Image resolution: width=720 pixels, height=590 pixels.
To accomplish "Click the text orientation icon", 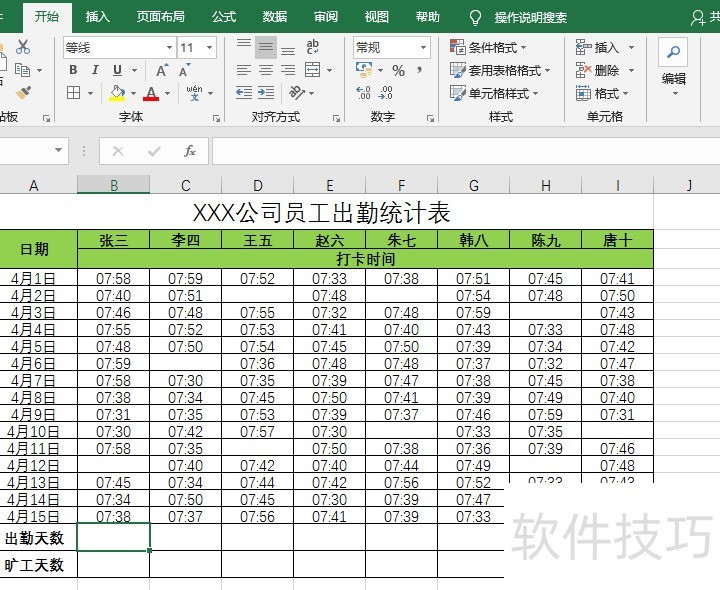I will point(296,93).
